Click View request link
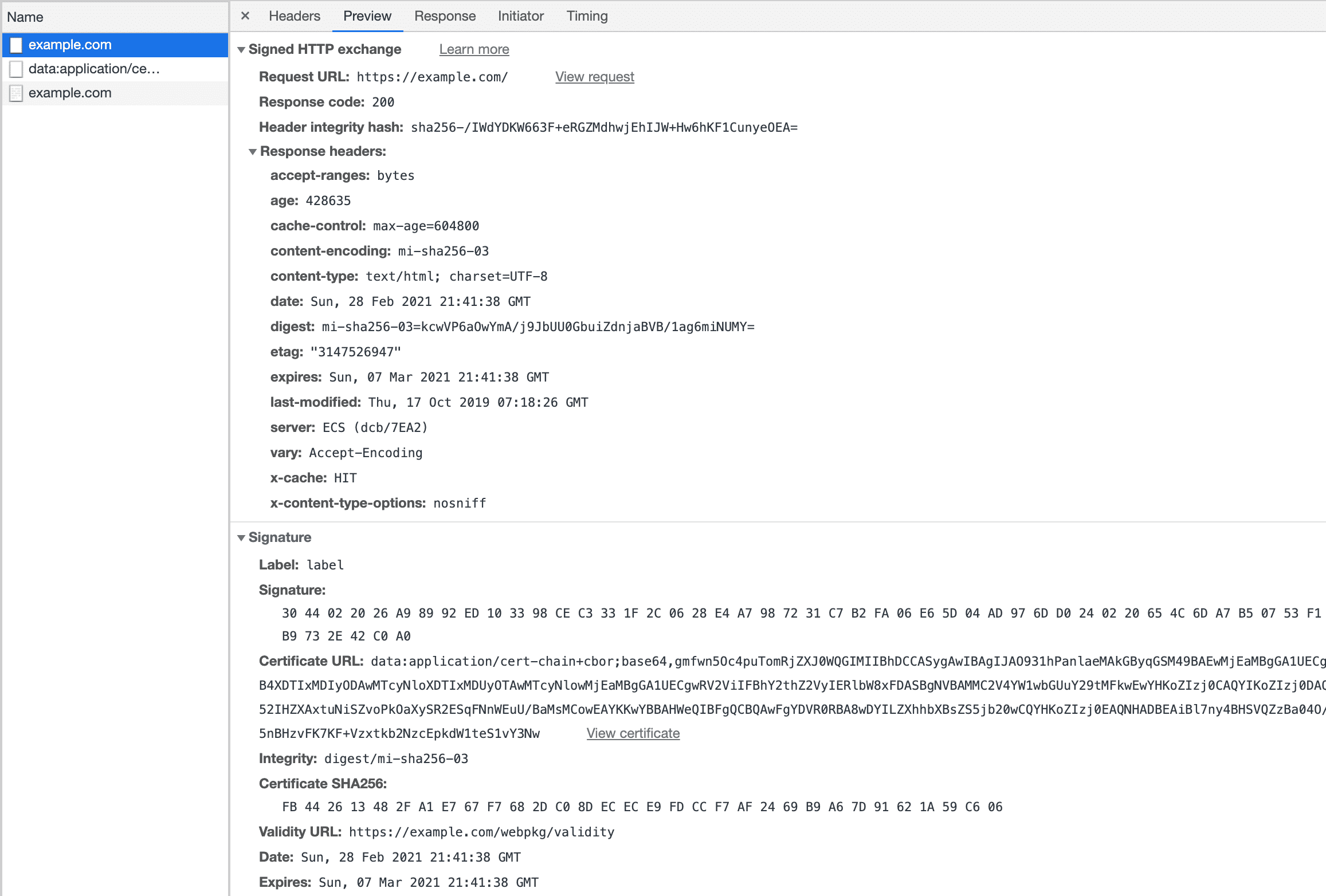This screenshot has width=1326, height=896. [595, 77]
